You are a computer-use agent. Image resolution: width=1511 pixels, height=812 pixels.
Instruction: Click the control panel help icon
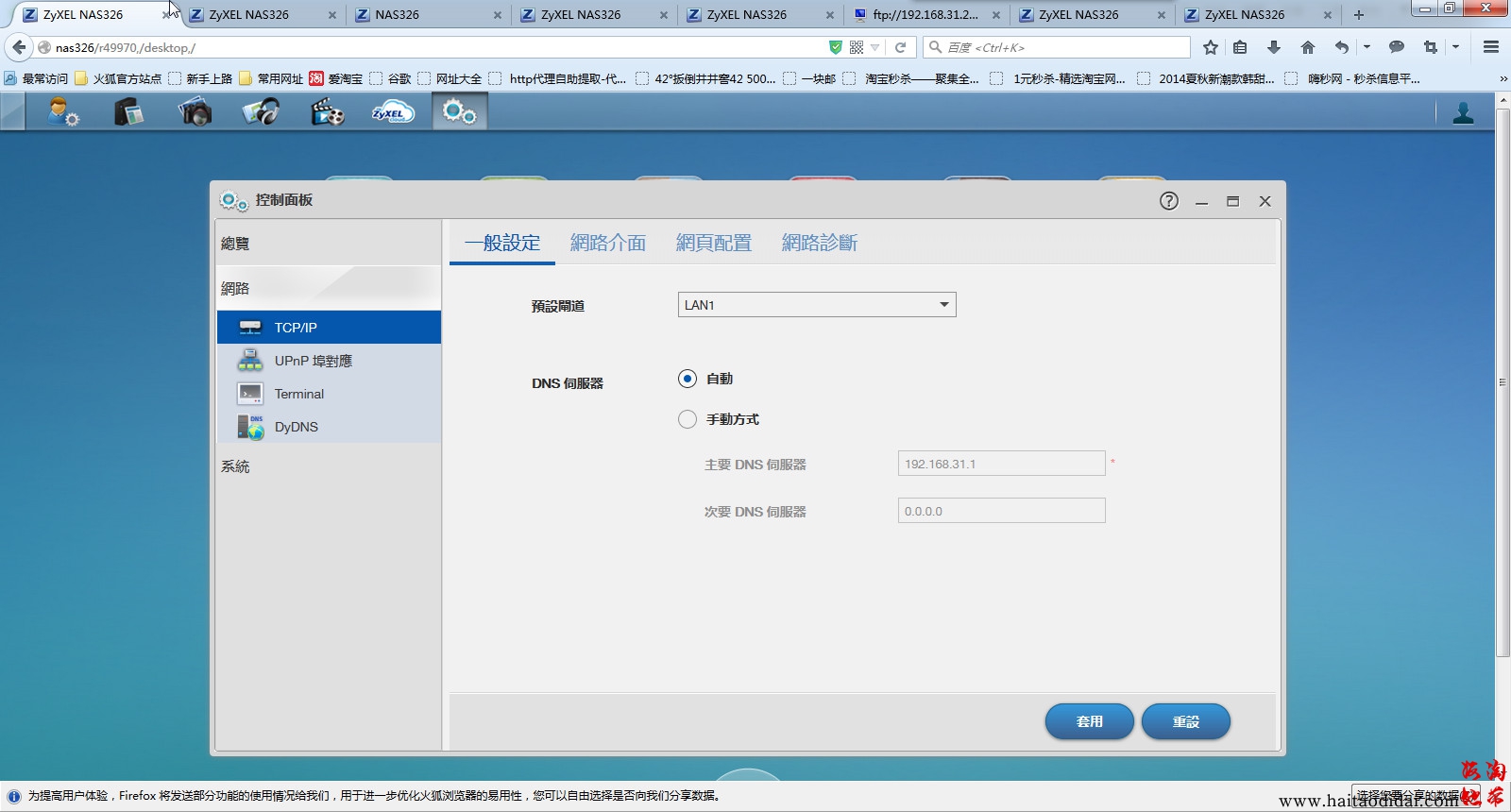pyautogui.click(x=1168, y=201)
